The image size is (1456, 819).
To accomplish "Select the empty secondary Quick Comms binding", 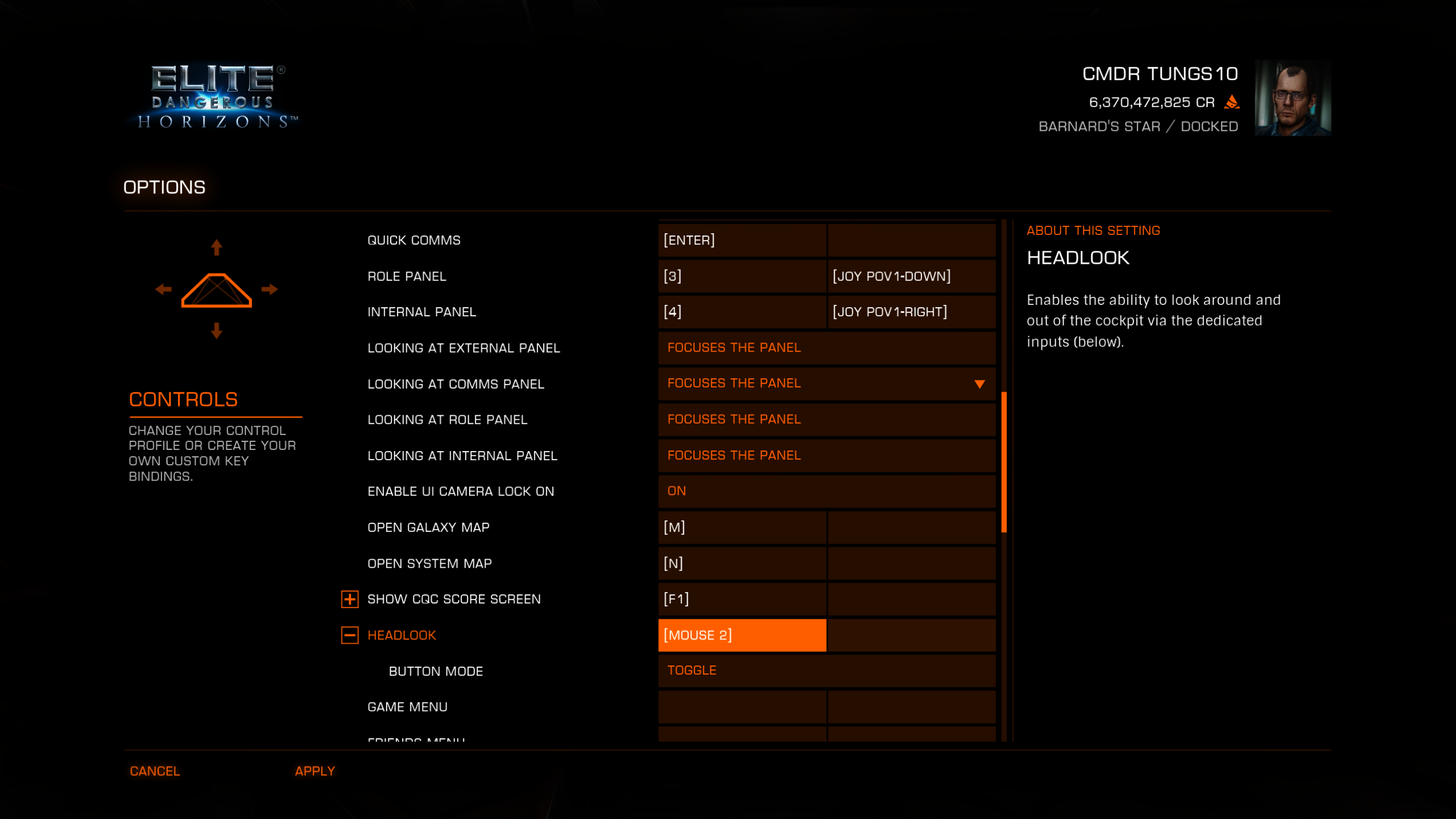I will click(x=912, y=240).
